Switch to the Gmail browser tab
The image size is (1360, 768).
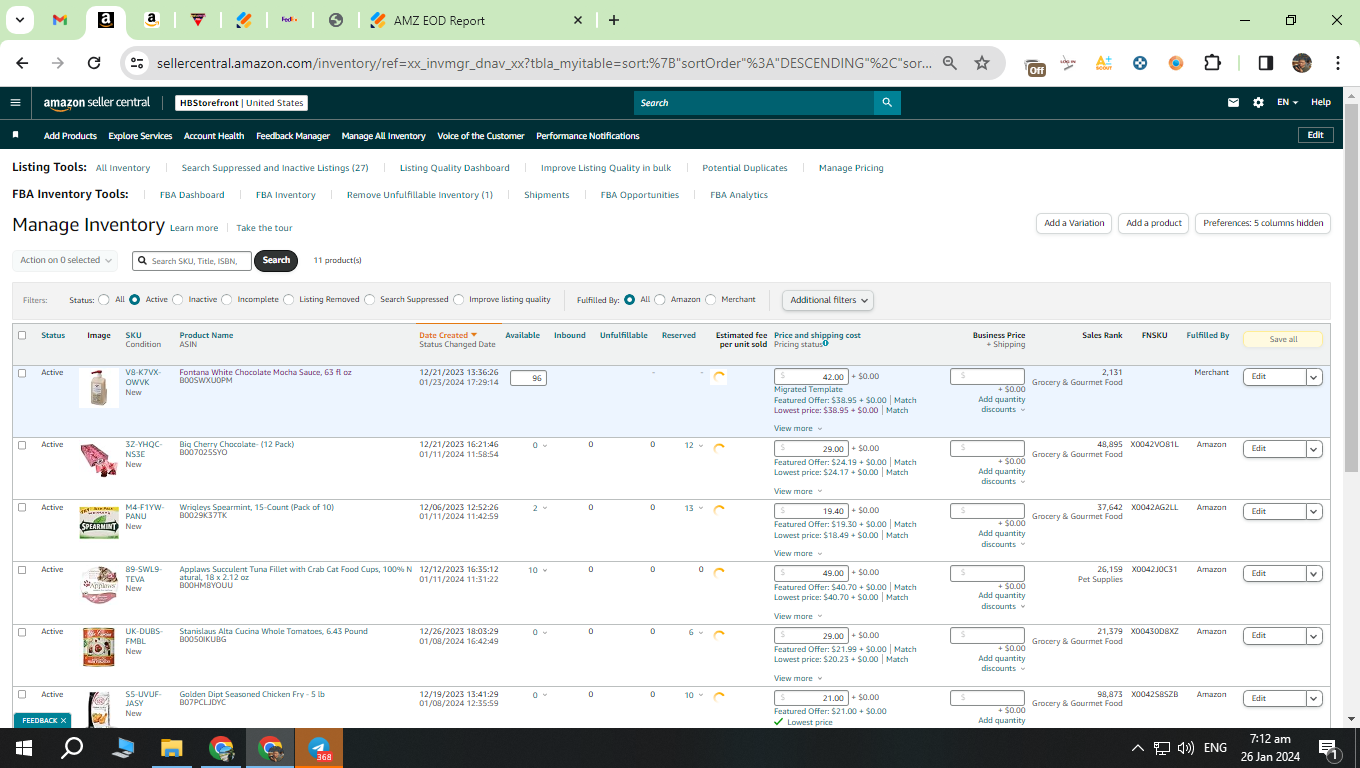coord(59,20)
